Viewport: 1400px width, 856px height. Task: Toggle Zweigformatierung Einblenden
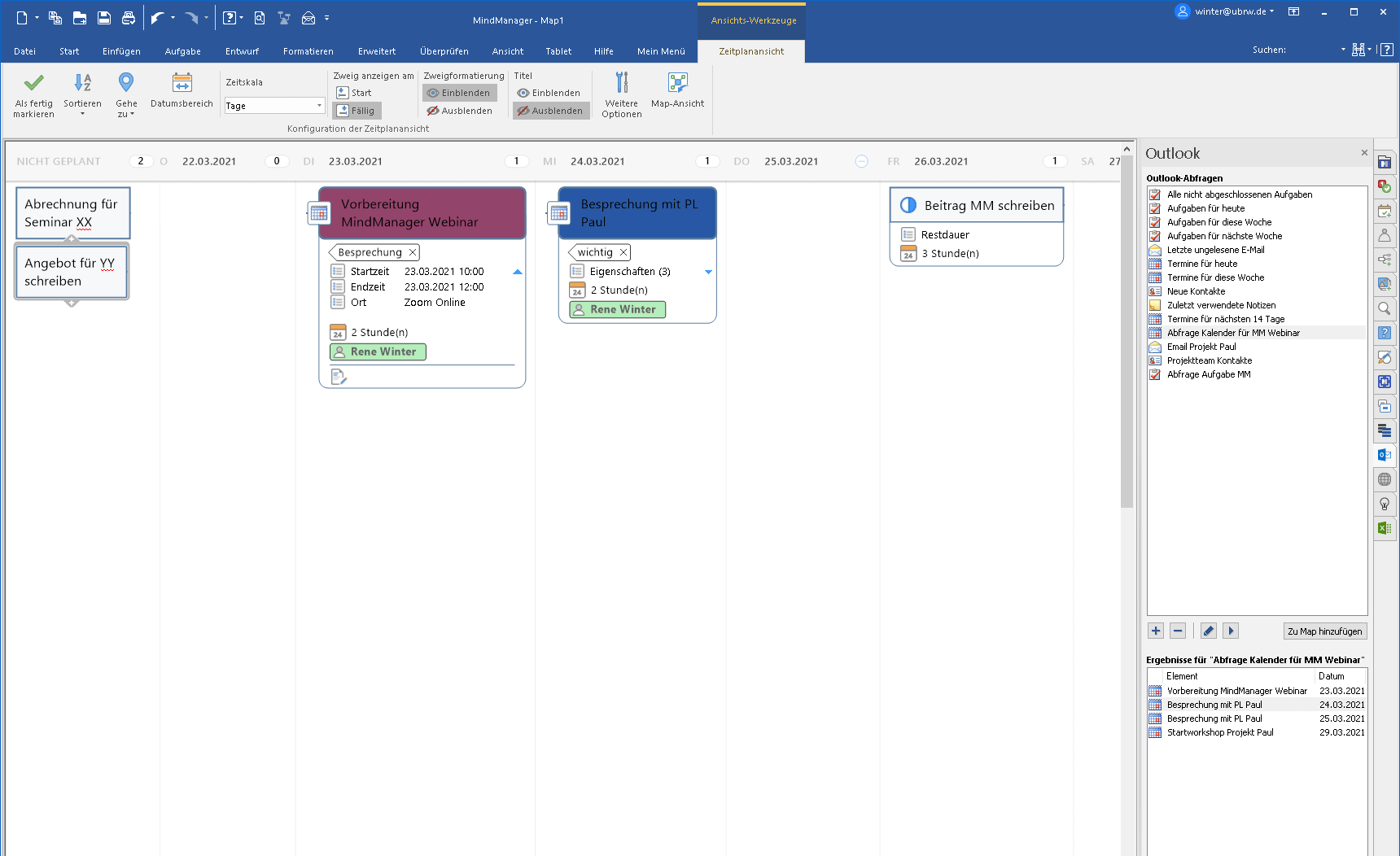(x=459, y=93)
